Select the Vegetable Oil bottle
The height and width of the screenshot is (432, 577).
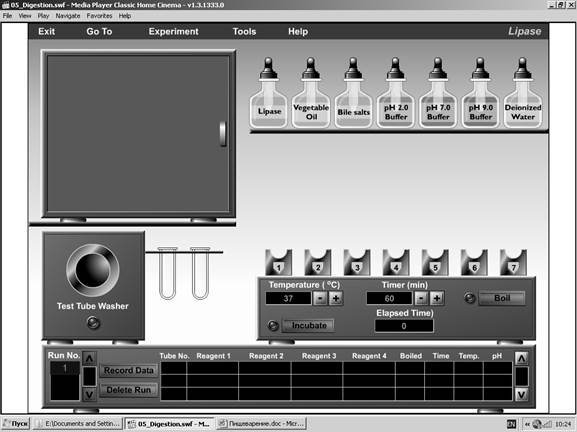pyautogui.click(x=311, y=92)
